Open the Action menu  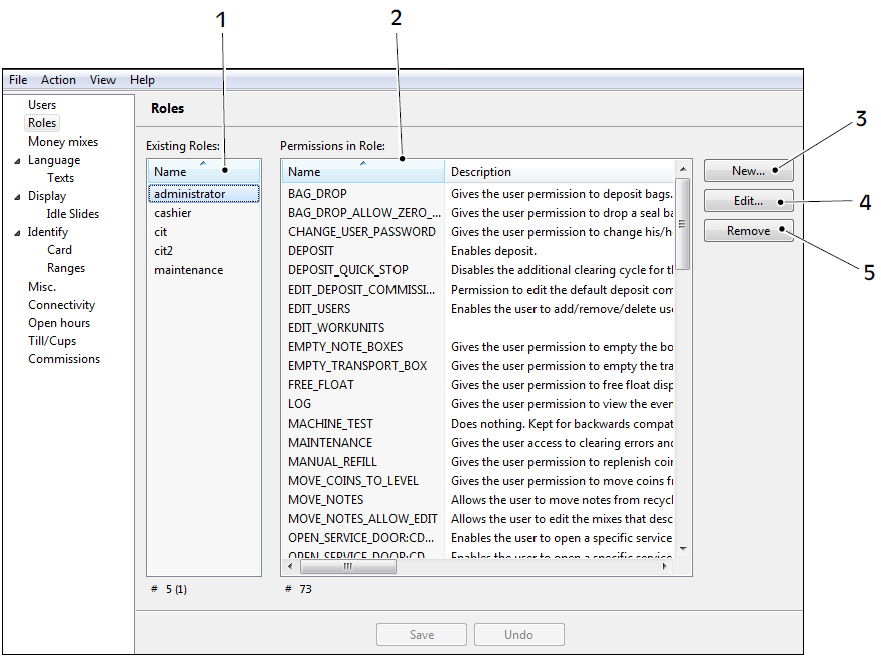58,80
